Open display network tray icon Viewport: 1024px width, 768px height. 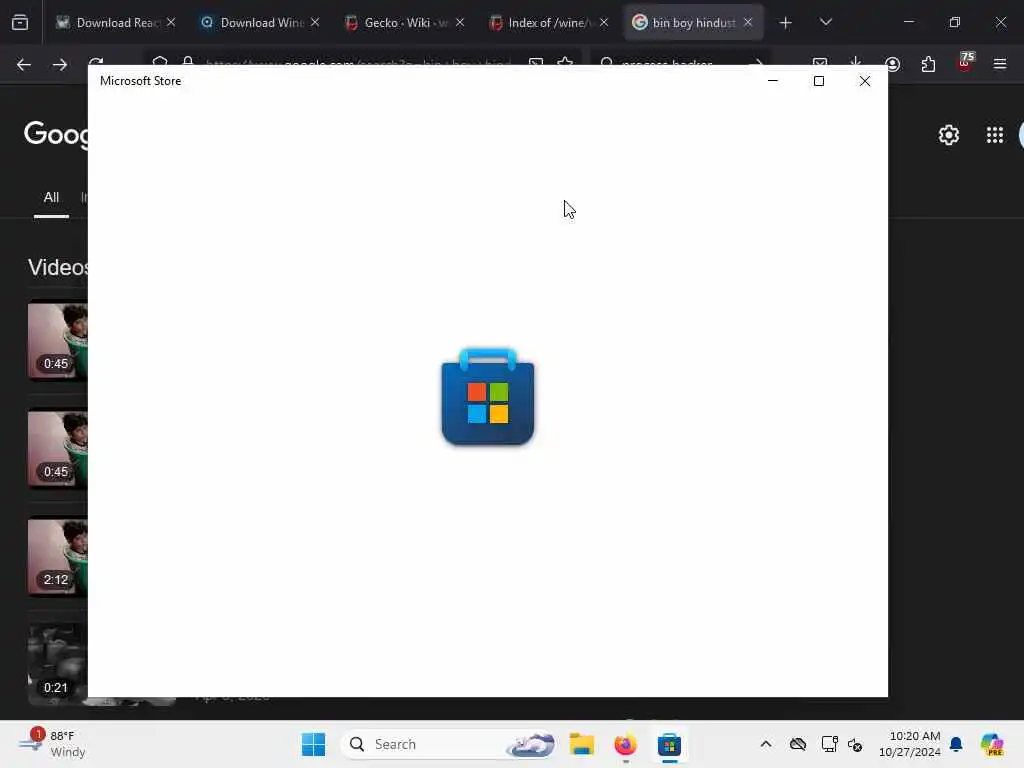(829, 744)
